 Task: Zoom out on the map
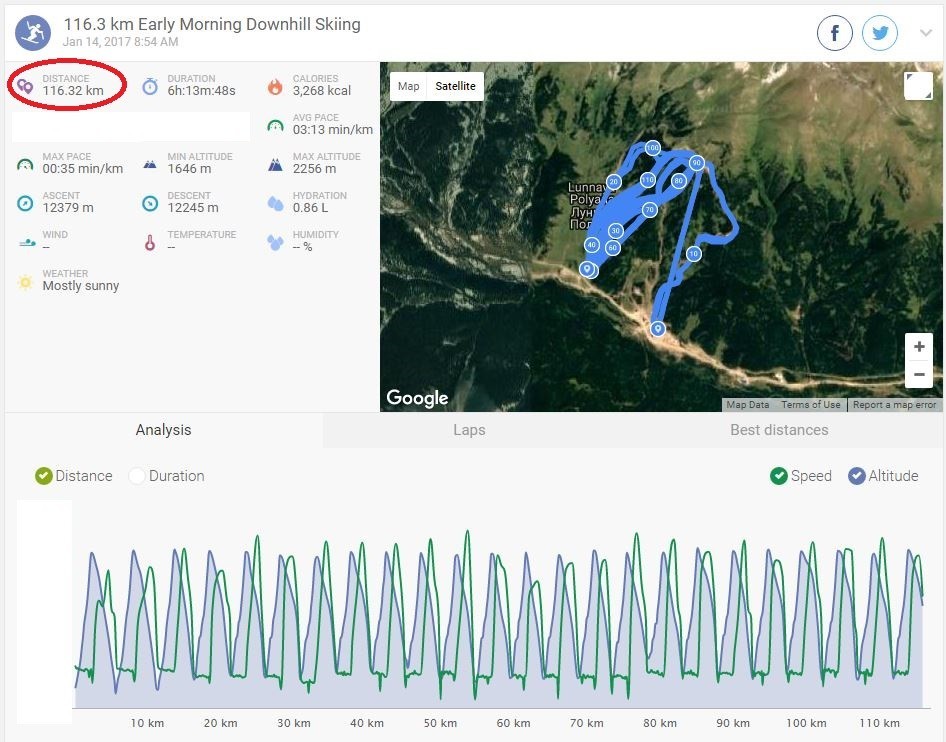click(919, 376)
